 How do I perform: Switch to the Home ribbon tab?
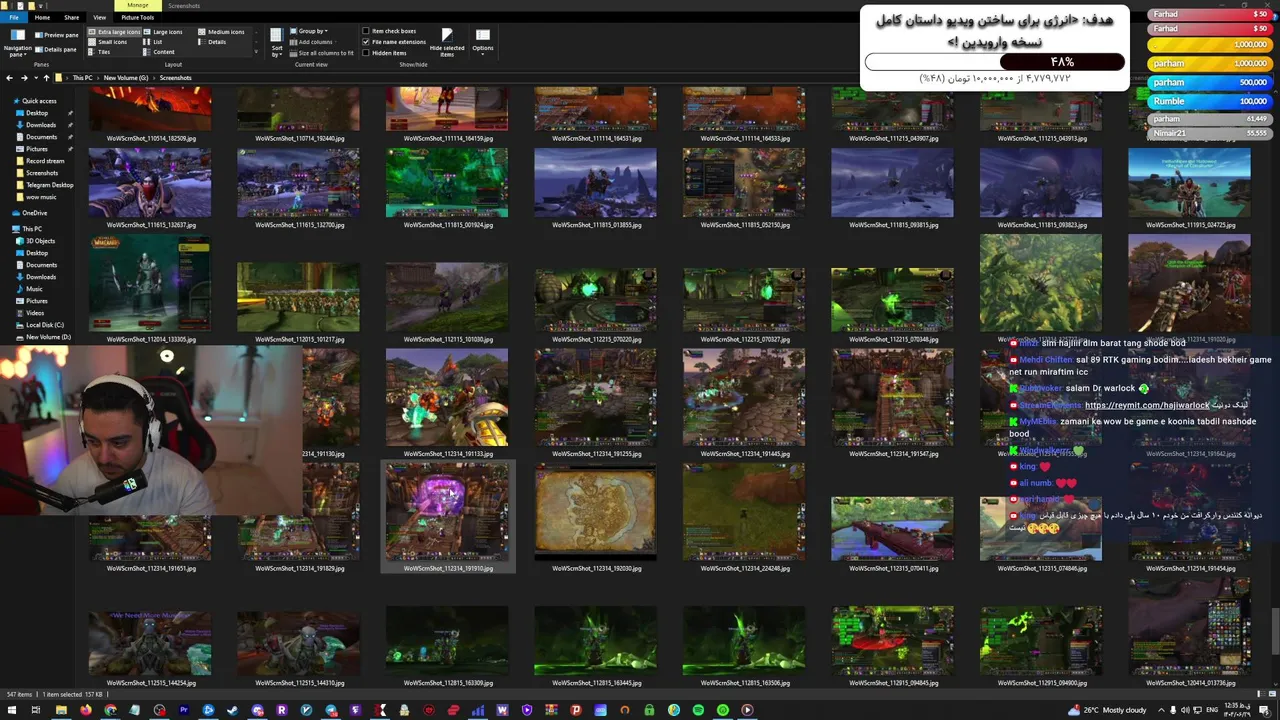[42, 17]
